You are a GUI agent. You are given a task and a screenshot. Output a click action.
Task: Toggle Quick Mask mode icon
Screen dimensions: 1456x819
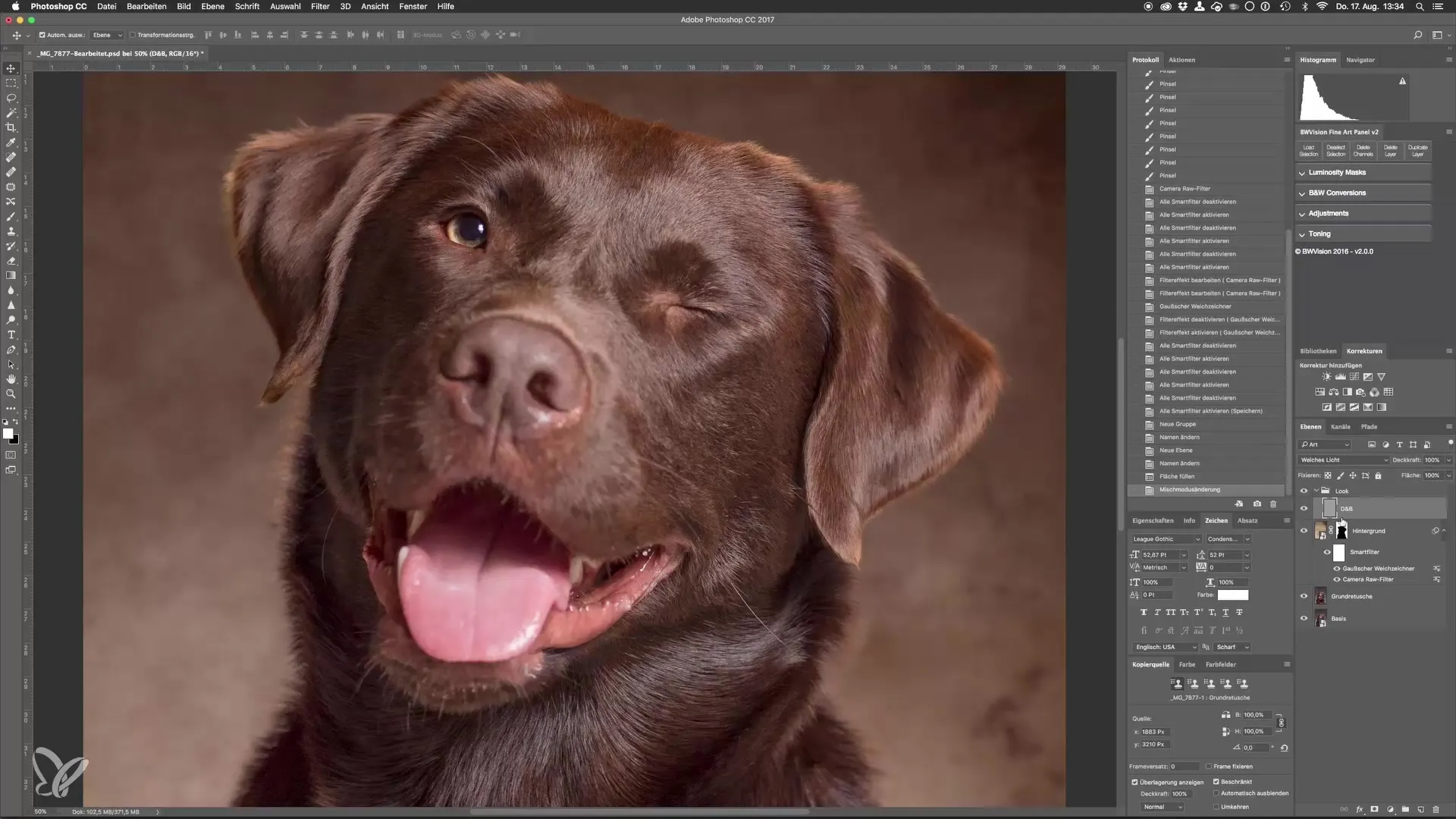coord(11,455)
